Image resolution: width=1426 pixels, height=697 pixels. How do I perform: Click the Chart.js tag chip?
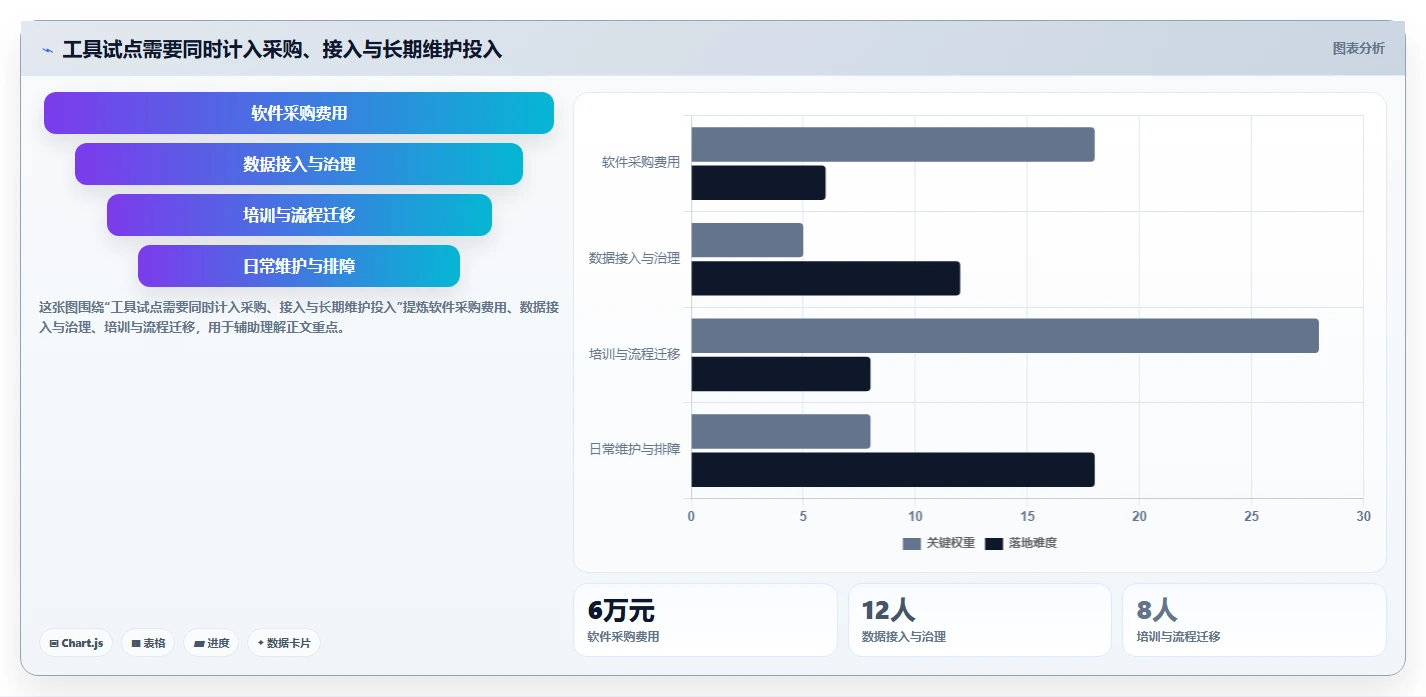pos(76,643)
